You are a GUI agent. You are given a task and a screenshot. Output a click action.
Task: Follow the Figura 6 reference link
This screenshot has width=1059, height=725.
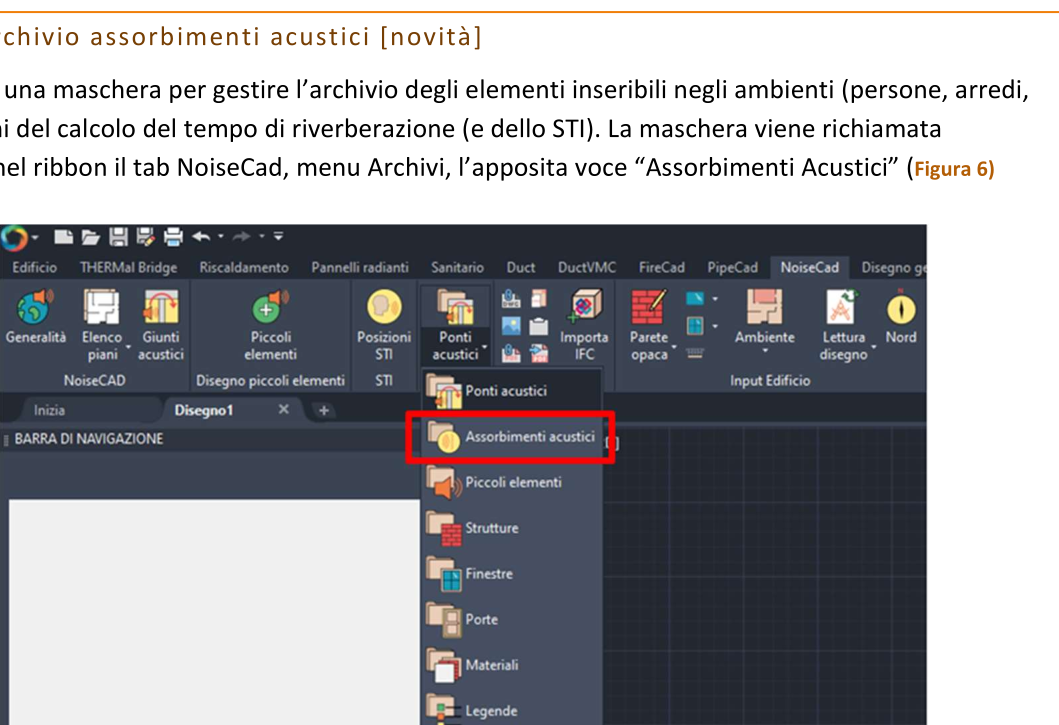click(954, 168)
